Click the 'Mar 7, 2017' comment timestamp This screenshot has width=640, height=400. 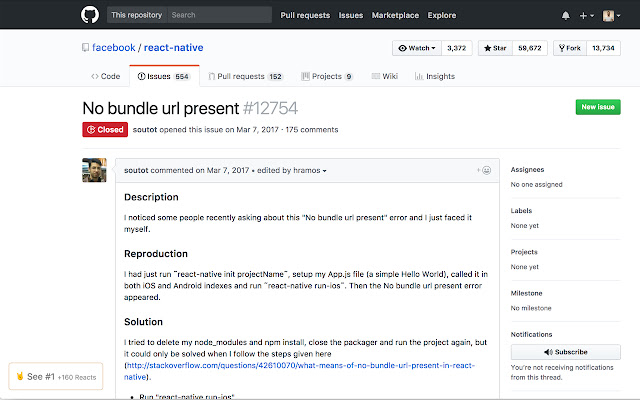(x=228, y=170)
